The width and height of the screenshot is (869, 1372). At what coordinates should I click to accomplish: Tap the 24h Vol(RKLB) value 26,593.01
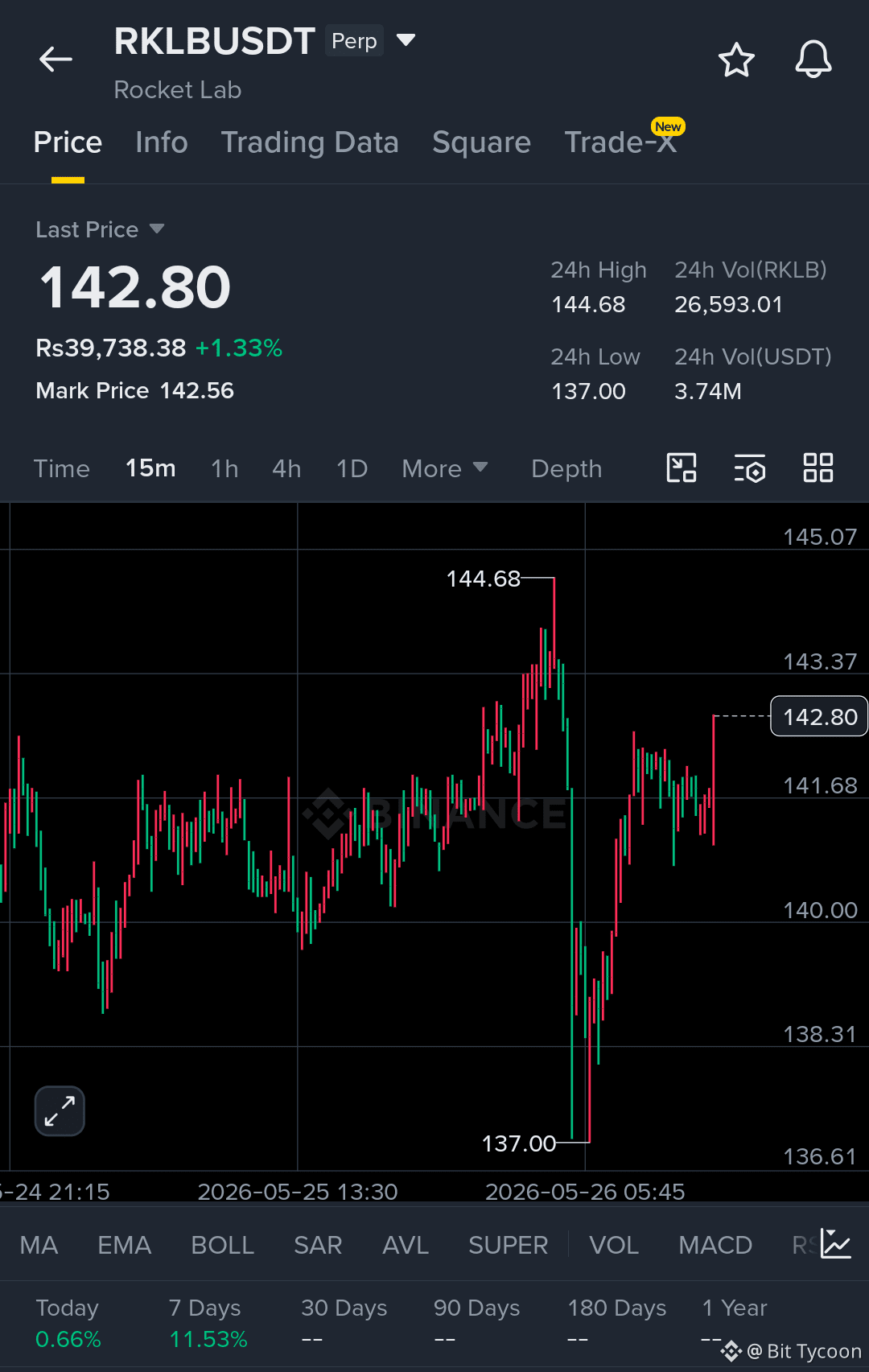tap(728, 304)
